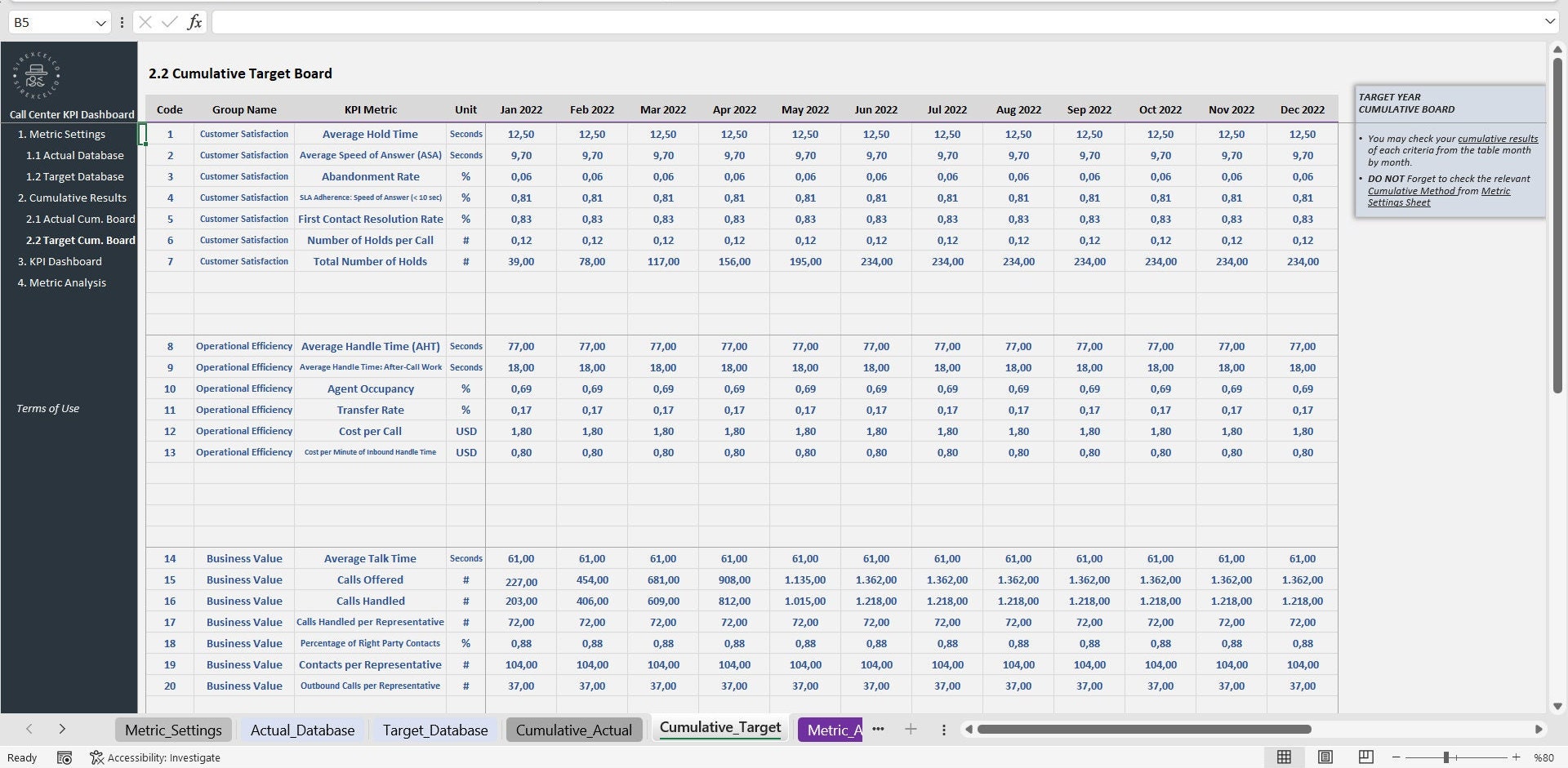Open the Name Box dropdown arrow

(100, 22)
